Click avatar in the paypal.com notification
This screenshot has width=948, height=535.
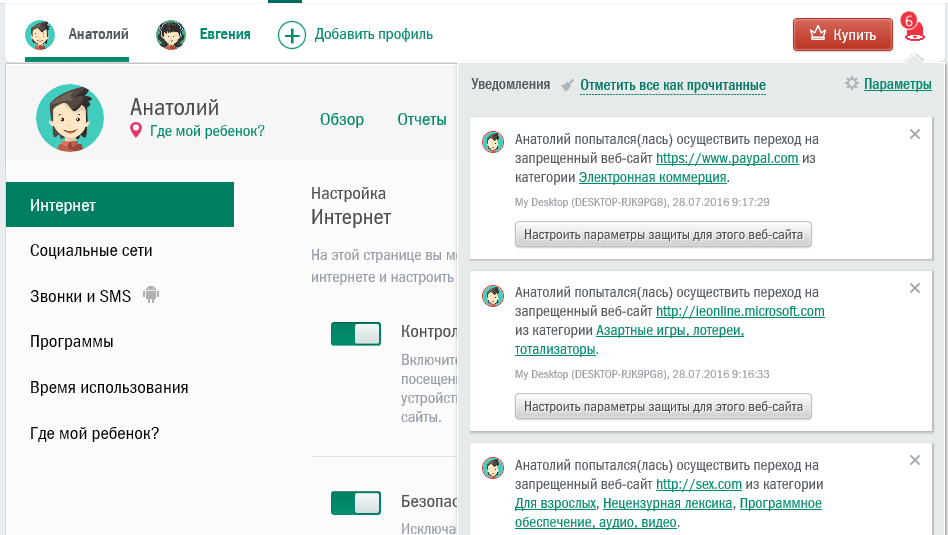click(x=493, y=142)
